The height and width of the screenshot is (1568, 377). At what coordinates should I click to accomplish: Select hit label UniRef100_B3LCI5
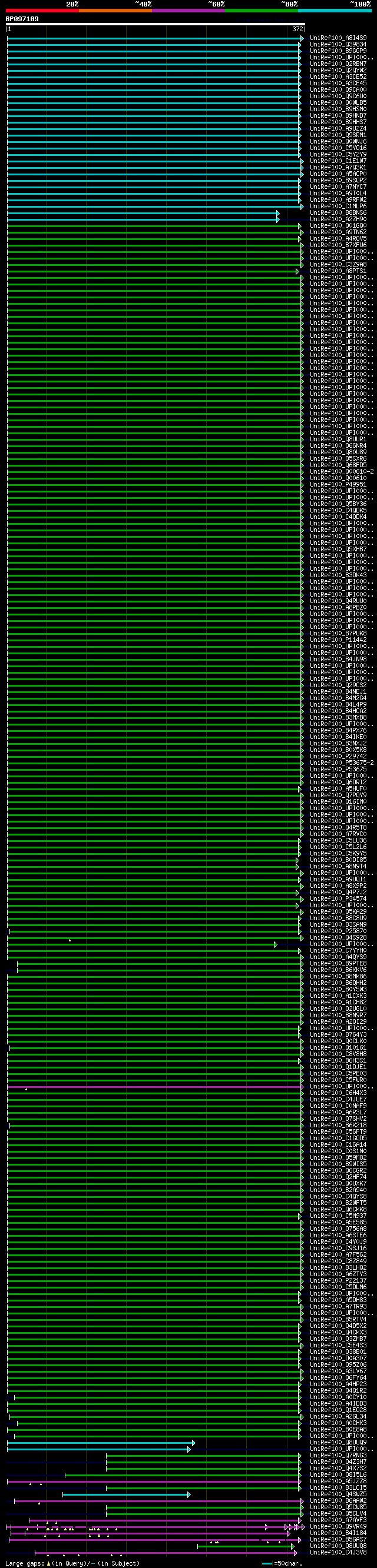coord(338,1487)
